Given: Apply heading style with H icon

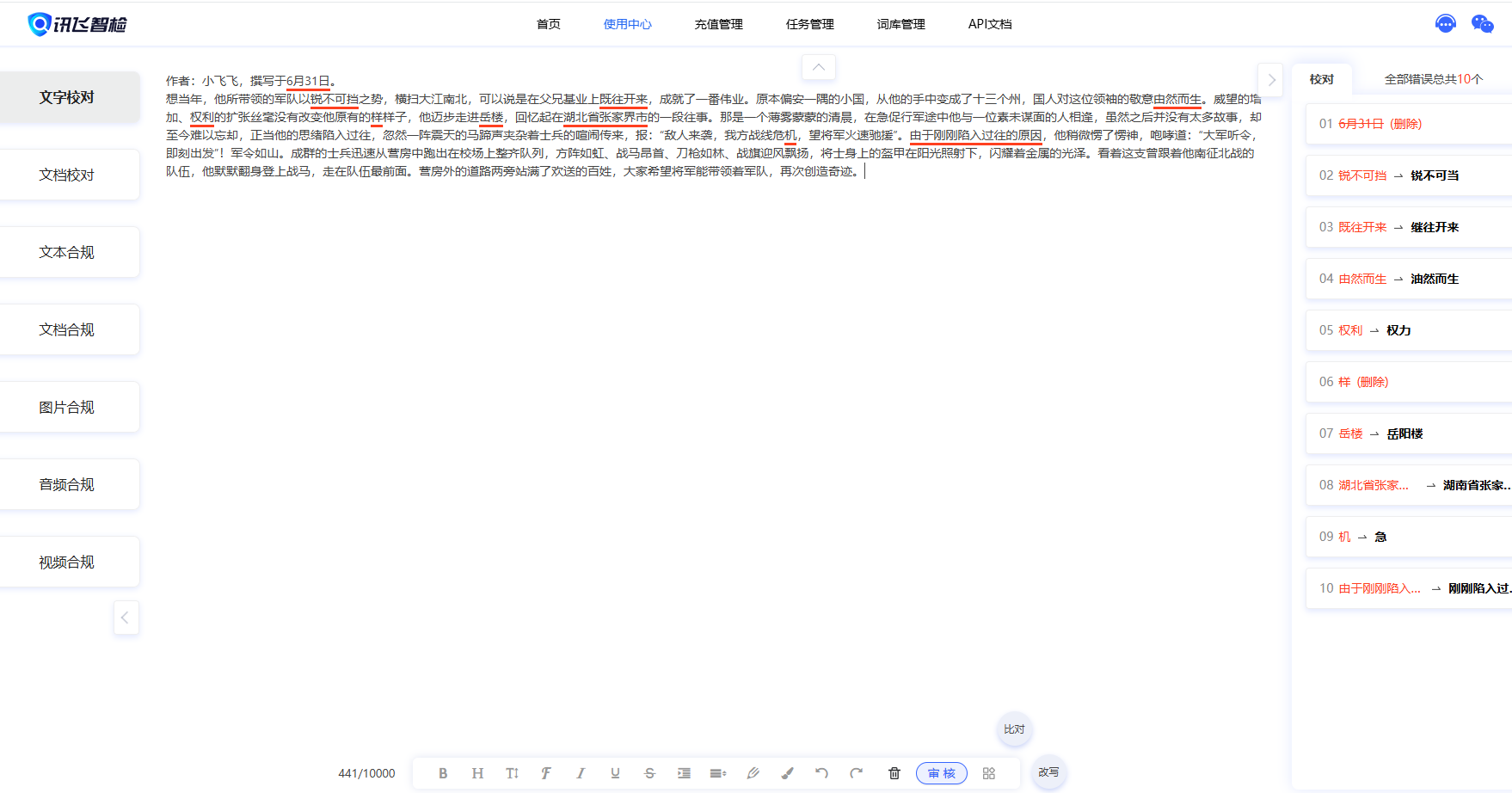Looking at the screenshot, I should click(477, 773).
